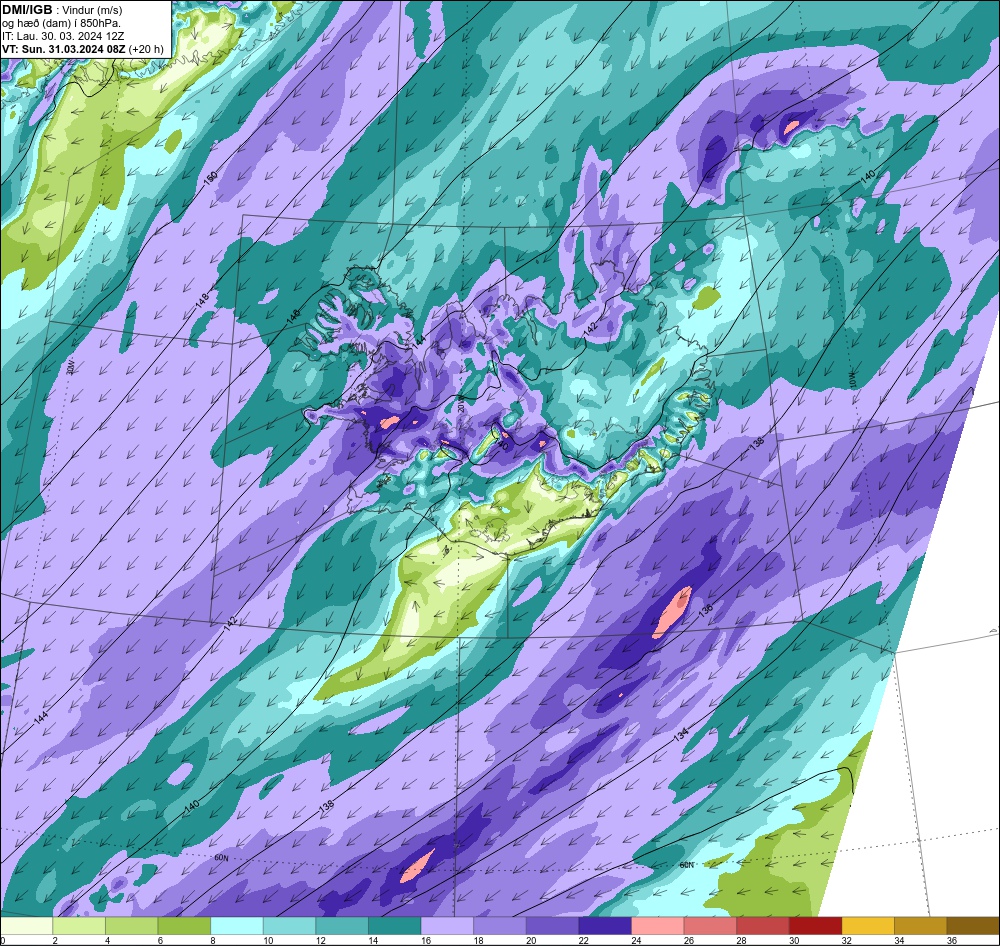This screenshot has height=946, width=1000.
Task: Select the ochre 34–36 m/s legend swatch
Action: tap(921, 926)
